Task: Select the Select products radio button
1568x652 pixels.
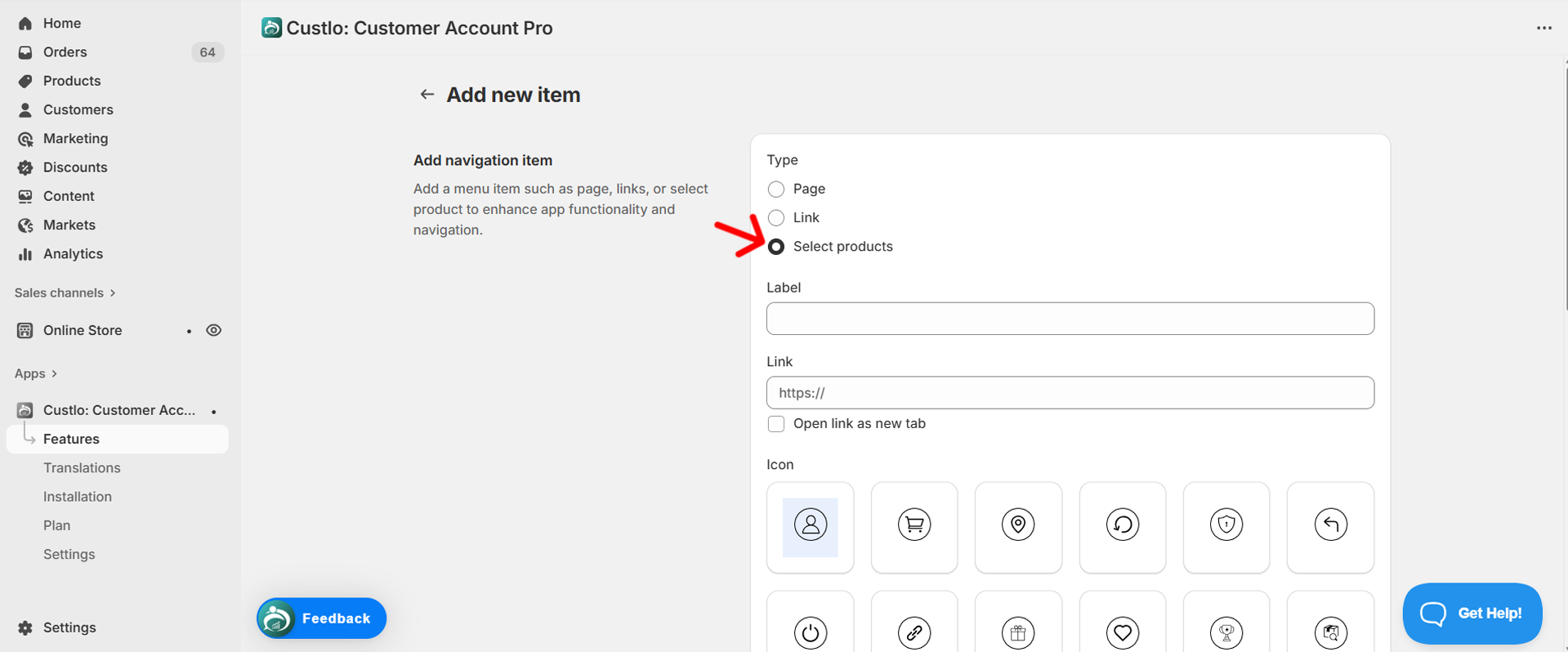Action: click(776, 247)
